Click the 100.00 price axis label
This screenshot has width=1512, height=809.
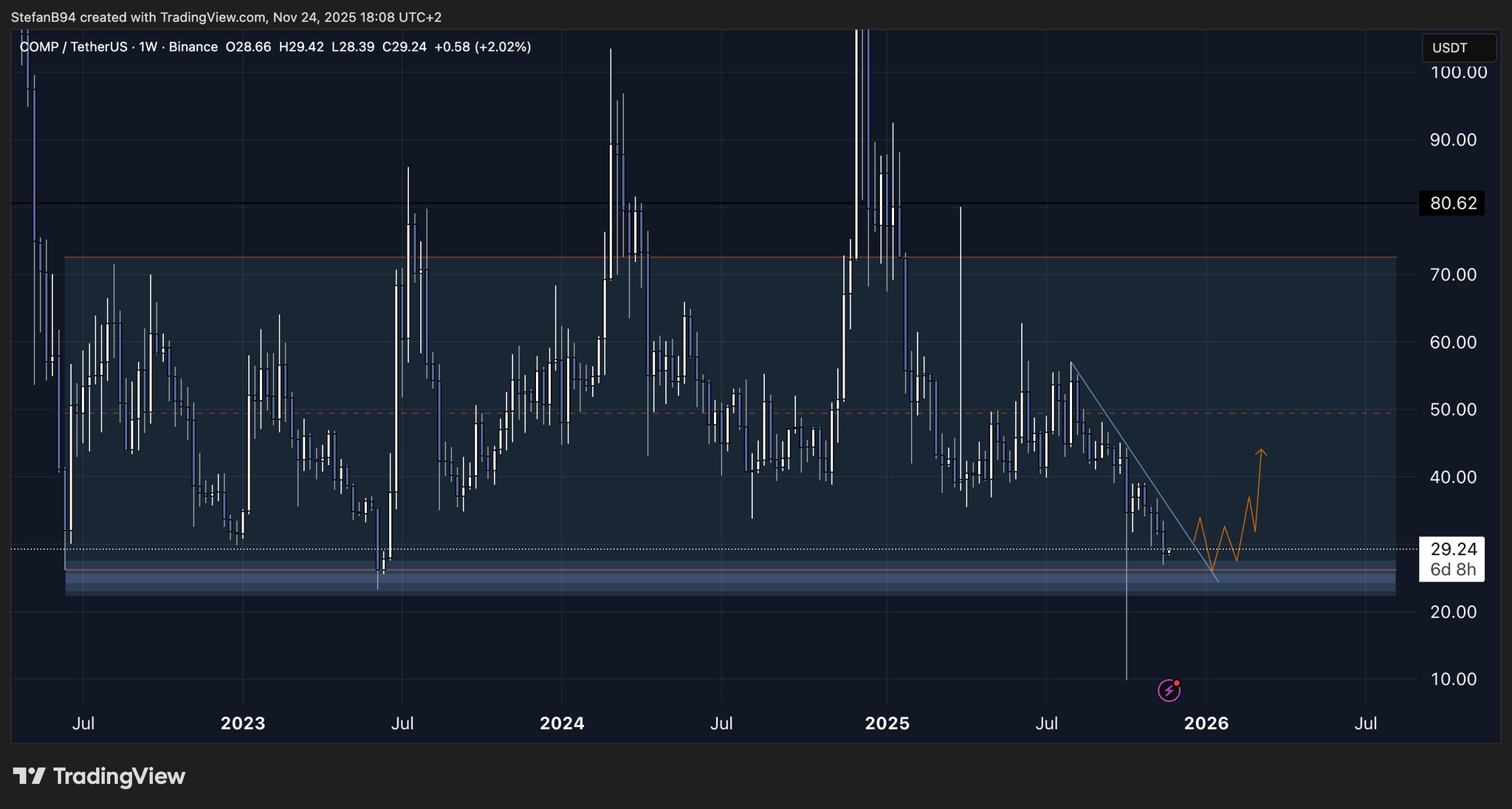tap(1458, 72)
